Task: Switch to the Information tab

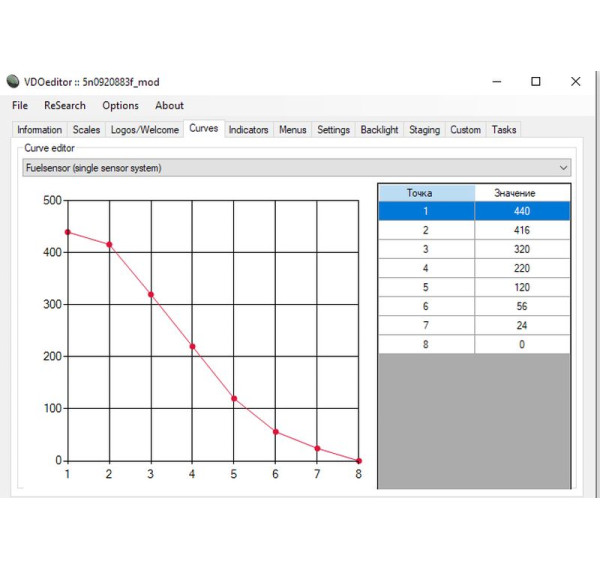Action: [39, 130]
